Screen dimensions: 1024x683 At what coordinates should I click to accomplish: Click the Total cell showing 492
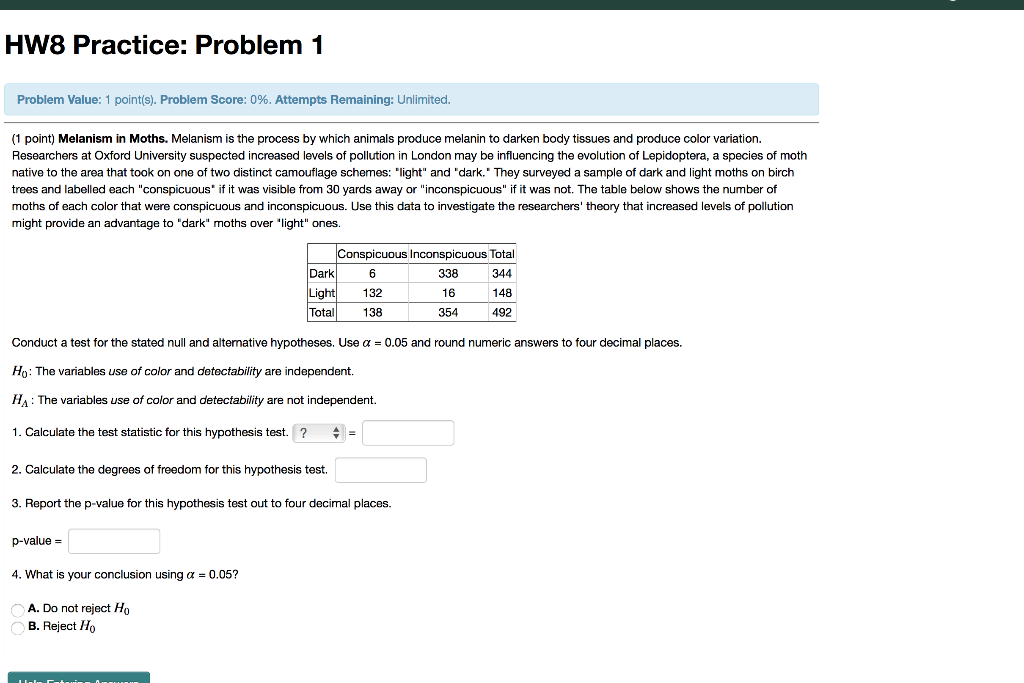(501, 312)
